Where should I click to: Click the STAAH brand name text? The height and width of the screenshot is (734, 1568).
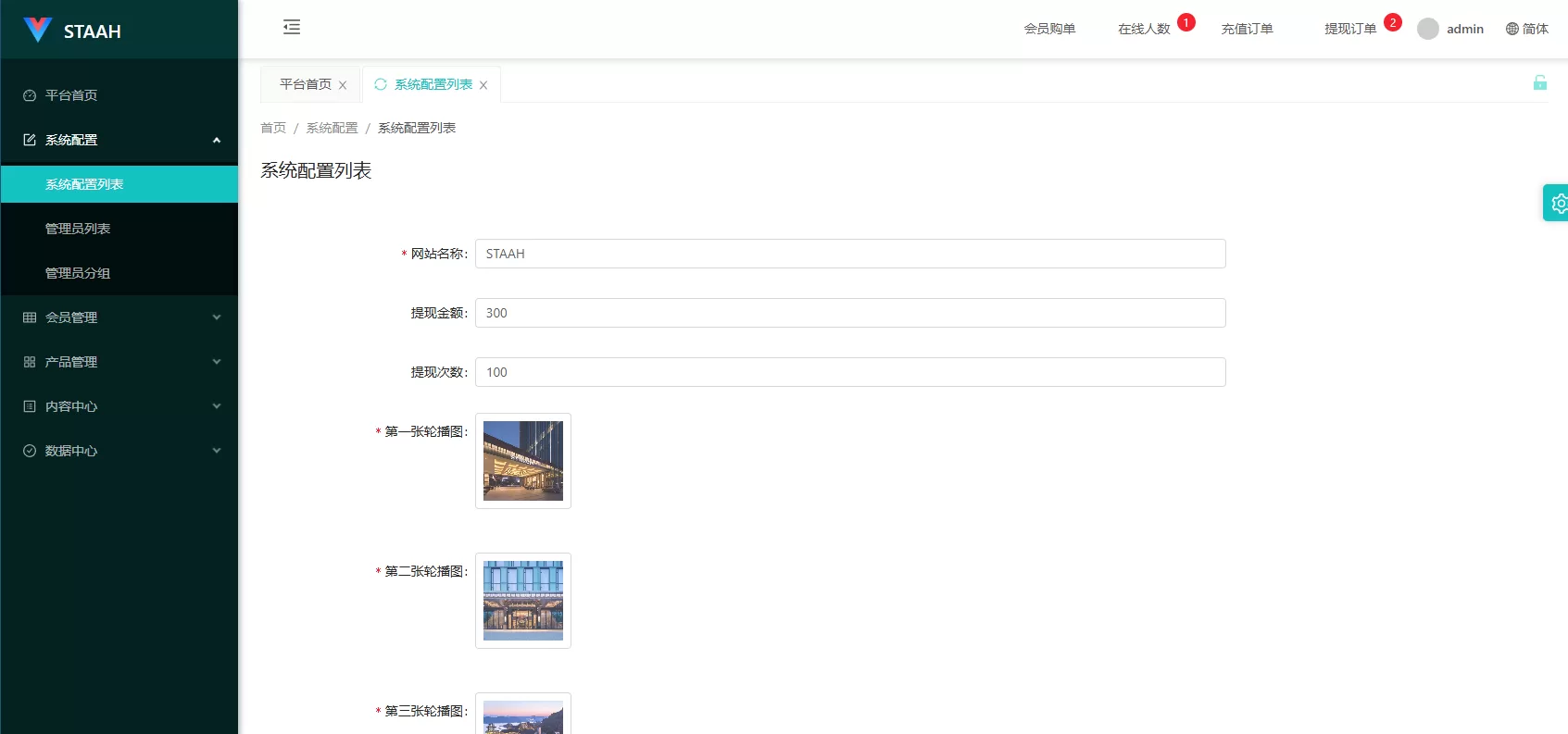point(93,31)
